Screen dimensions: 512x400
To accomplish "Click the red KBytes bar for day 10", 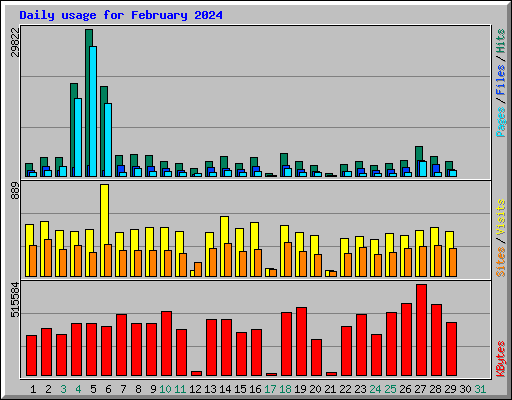I will coord(166,344).
